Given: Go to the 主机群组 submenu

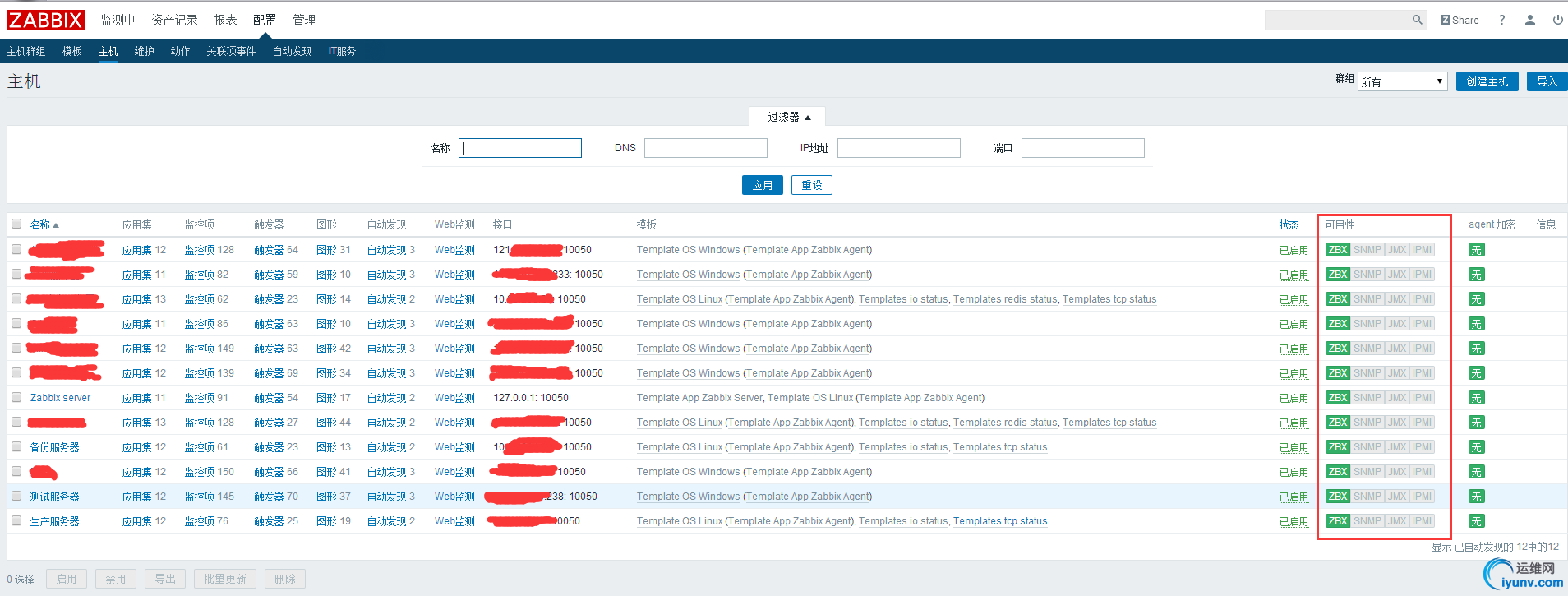Looking at the screenshot, I should click(x=26, y=51).
